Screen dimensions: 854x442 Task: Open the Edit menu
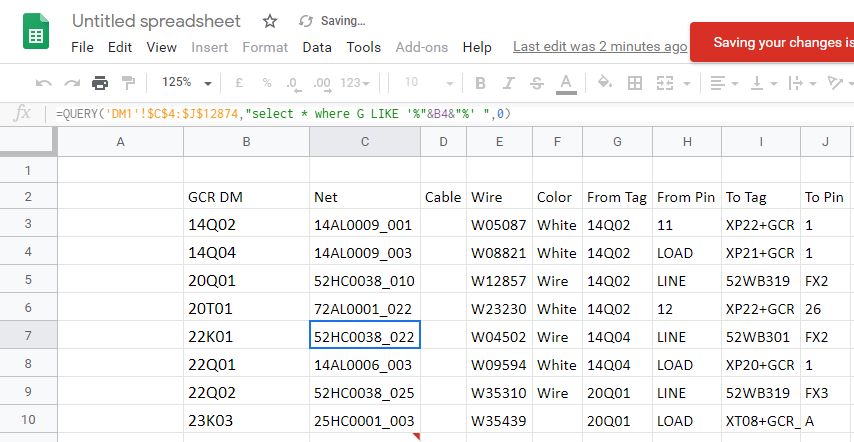(x=120, y=47)
